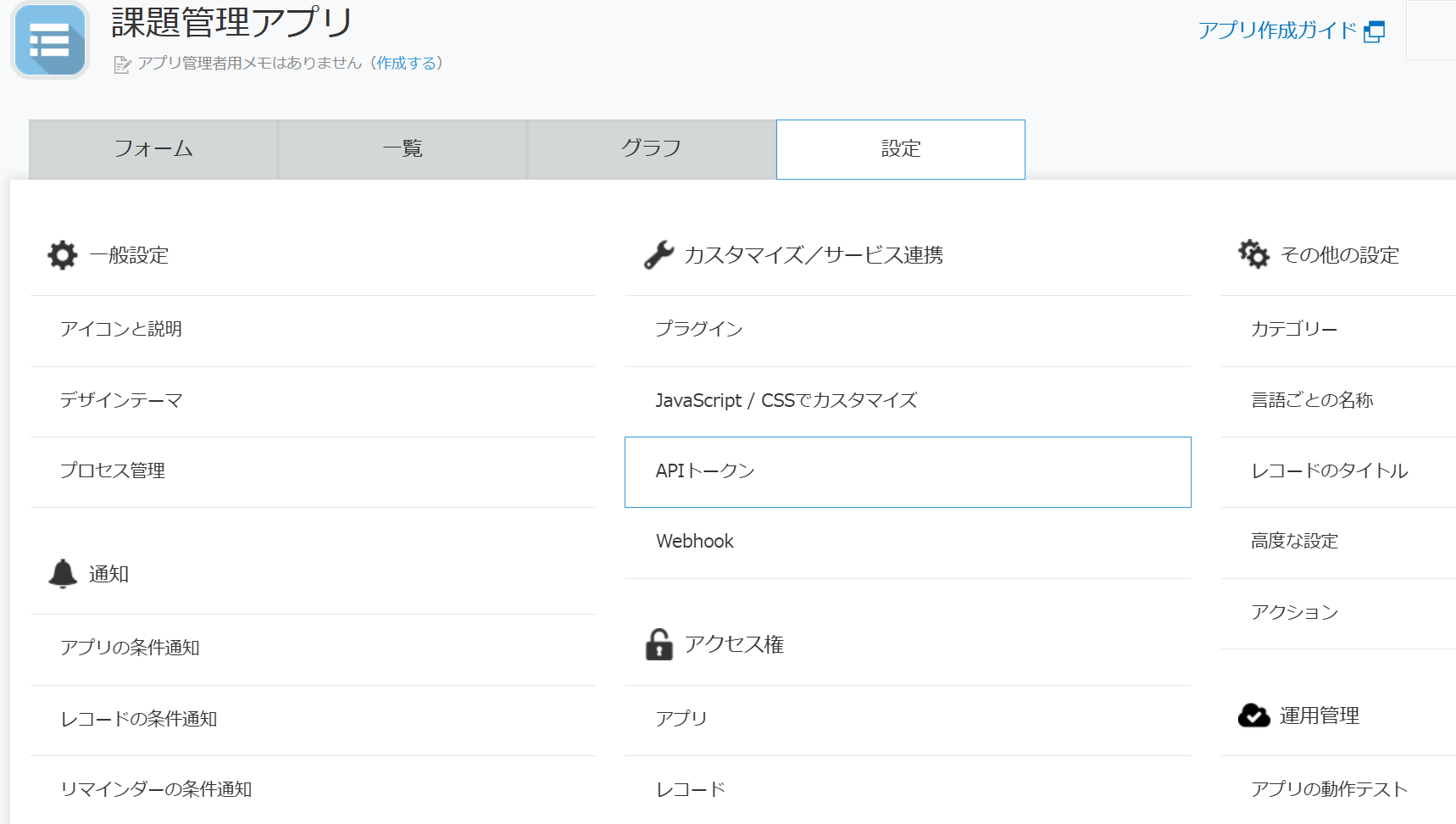Click the external window icon by アプリ作成ガイド
Viewport: 1456px width, 824px height.
[x=1374, y=32]
